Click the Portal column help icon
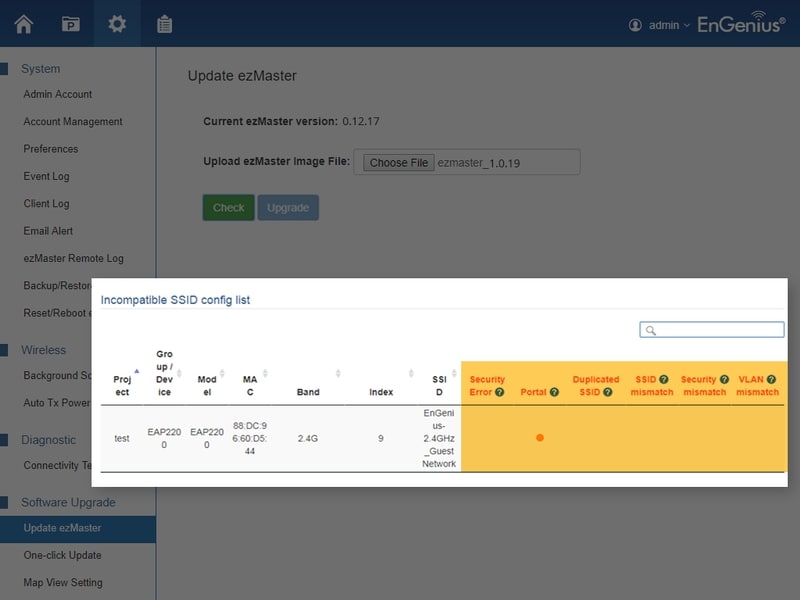 554,392
